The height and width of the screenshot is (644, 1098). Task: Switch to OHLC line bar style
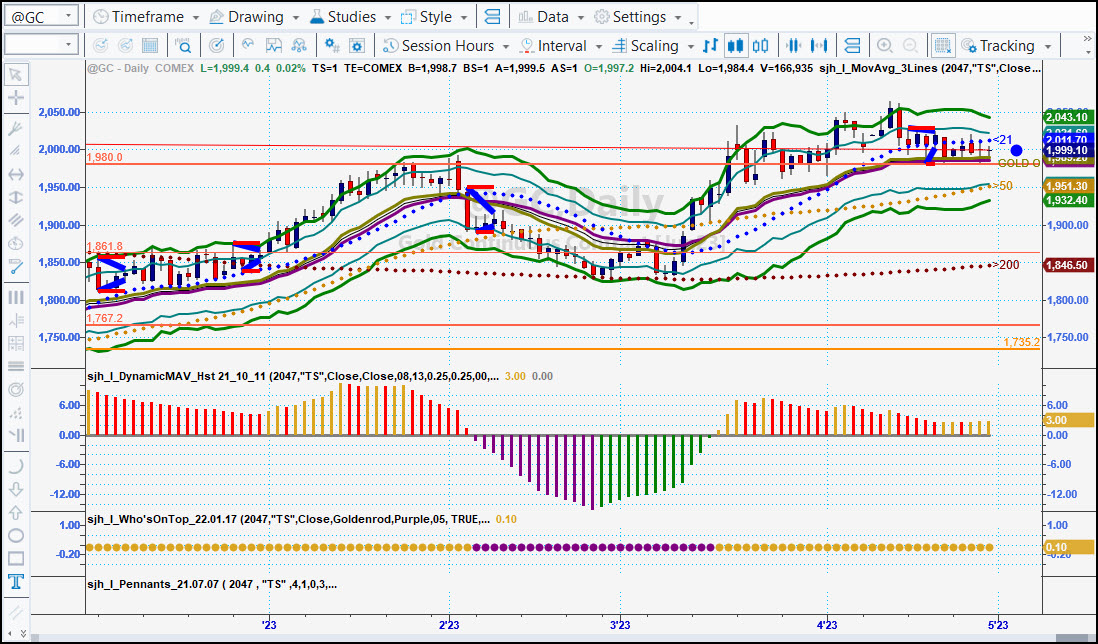711,46
